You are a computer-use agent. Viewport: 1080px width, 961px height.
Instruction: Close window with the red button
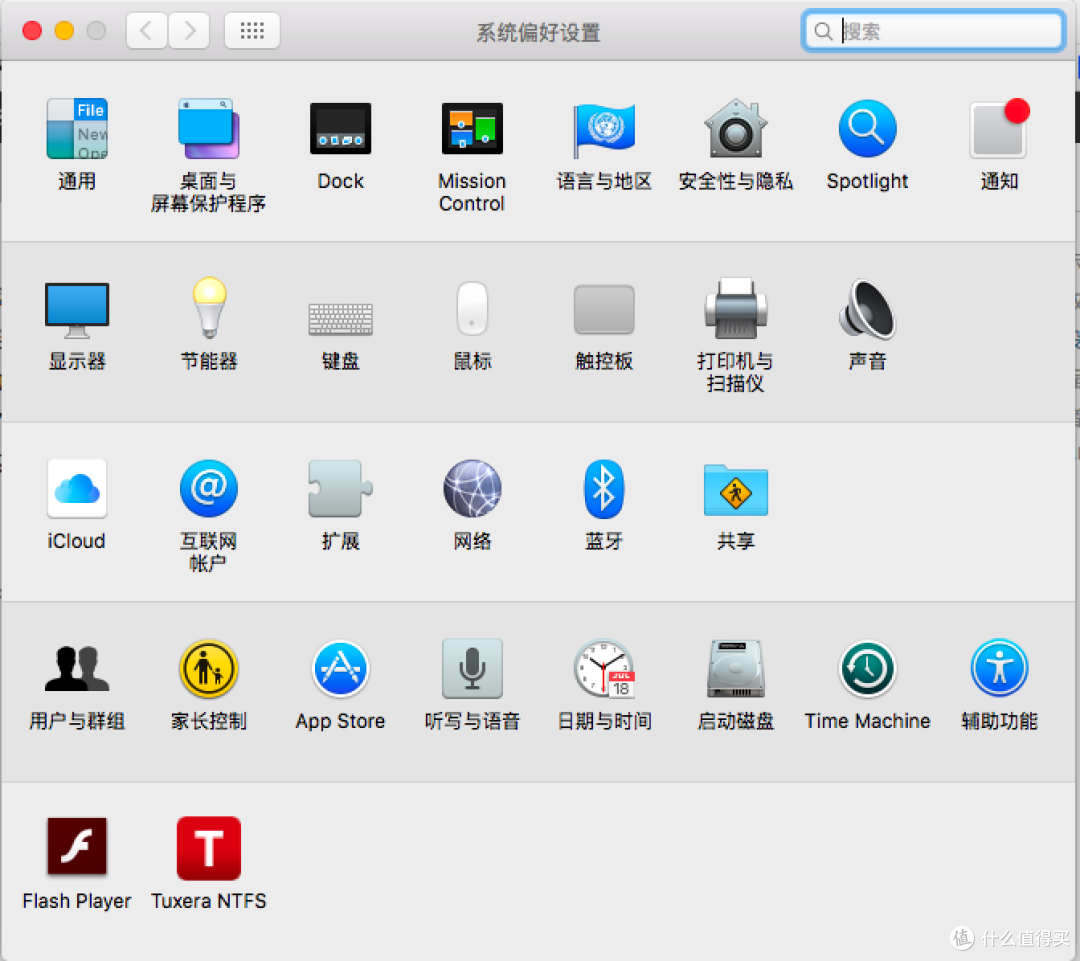pos(32,31)
